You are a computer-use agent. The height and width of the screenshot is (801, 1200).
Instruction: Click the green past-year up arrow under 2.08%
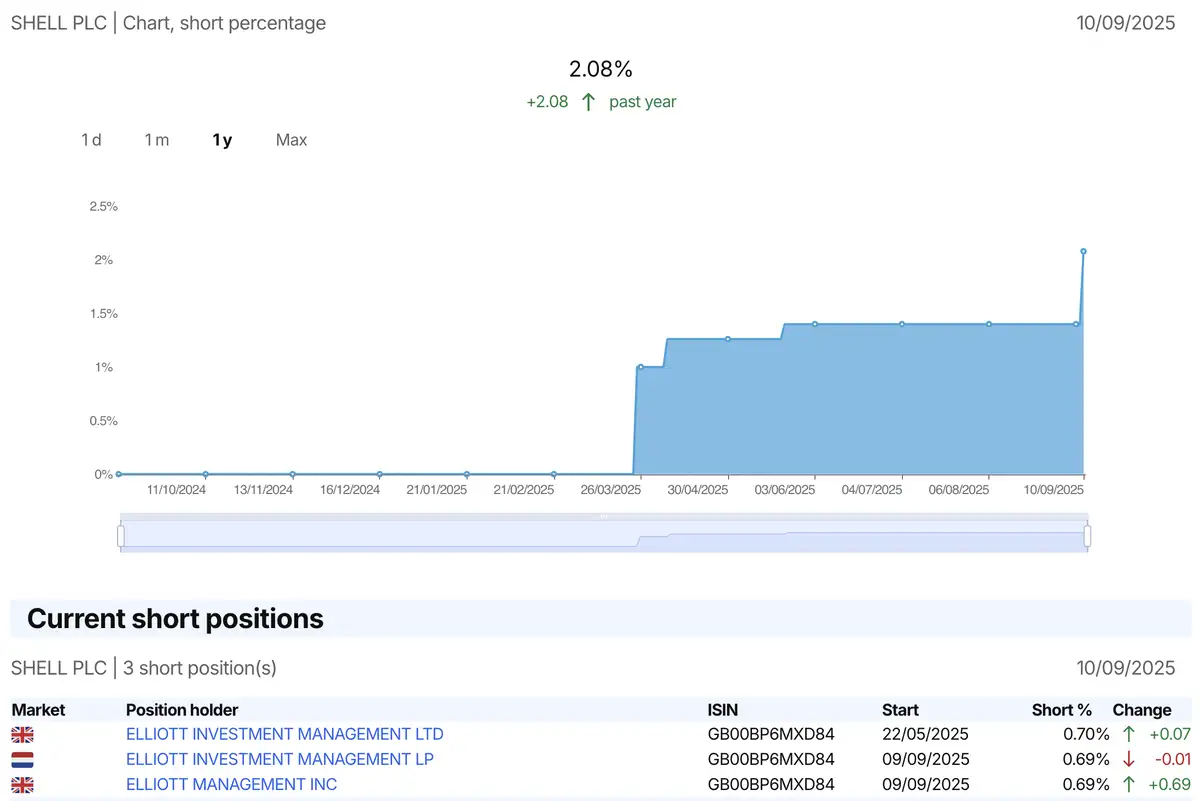[588, 102]
